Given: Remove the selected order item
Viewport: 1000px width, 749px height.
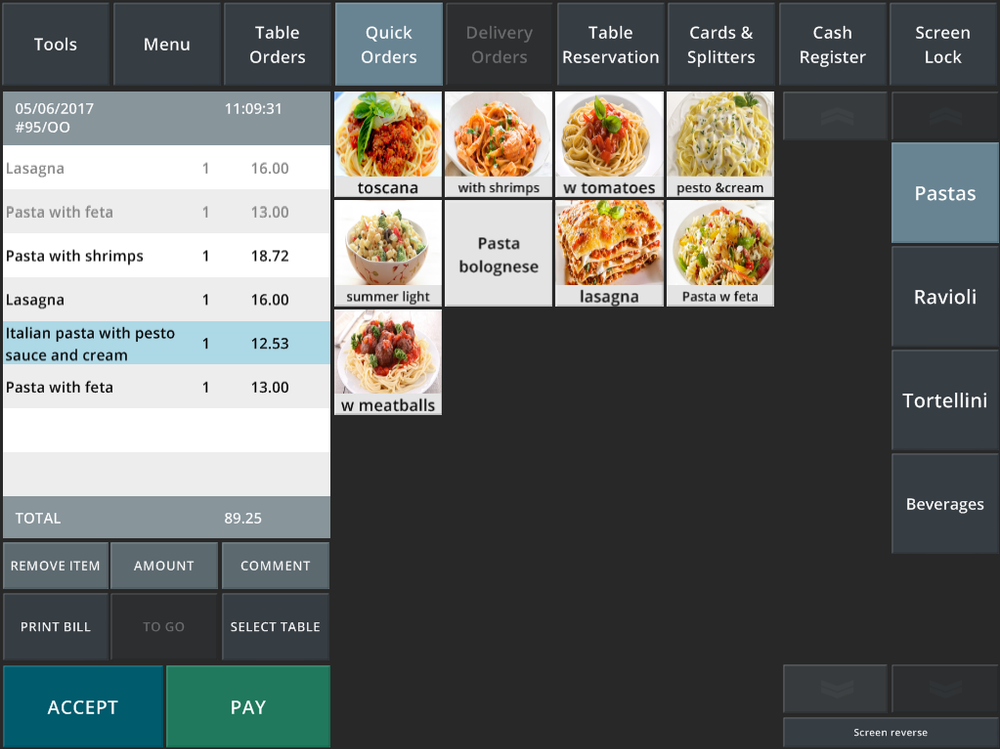Looking at the screenshot, I should pos(55,565).
